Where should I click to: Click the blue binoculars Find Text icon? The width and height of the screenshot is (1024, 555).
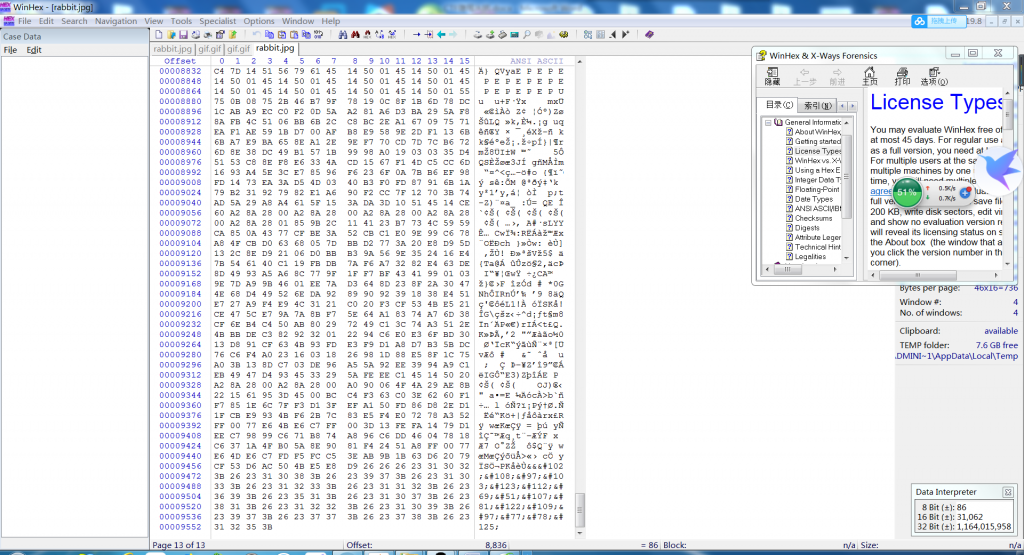(x=343, y=34)
